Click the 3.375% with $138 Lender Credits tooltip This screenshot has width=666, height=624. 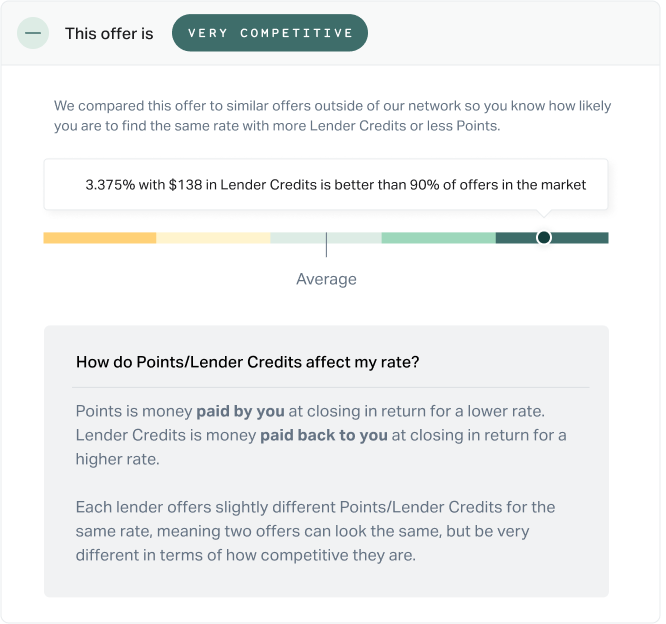click(326, 184)
